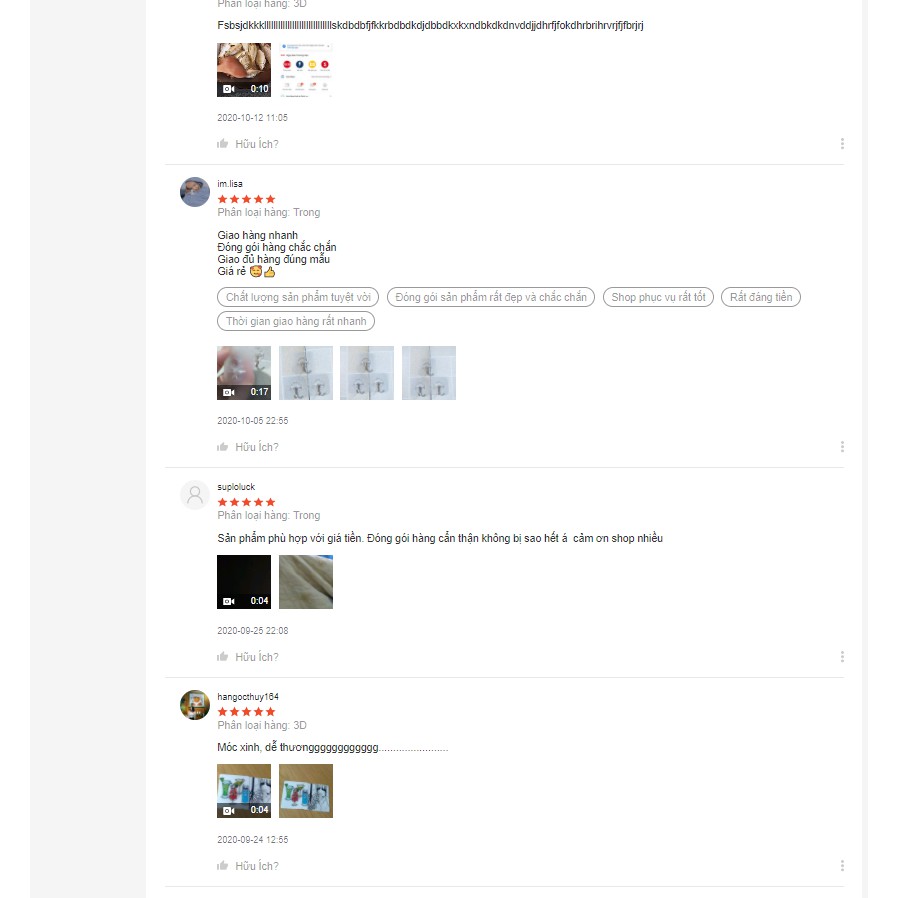Play suploluck's 0:04 dark video thumbnail
This screenshot has height=898, width=898.
pyautogui.click(x=244, y=582)
